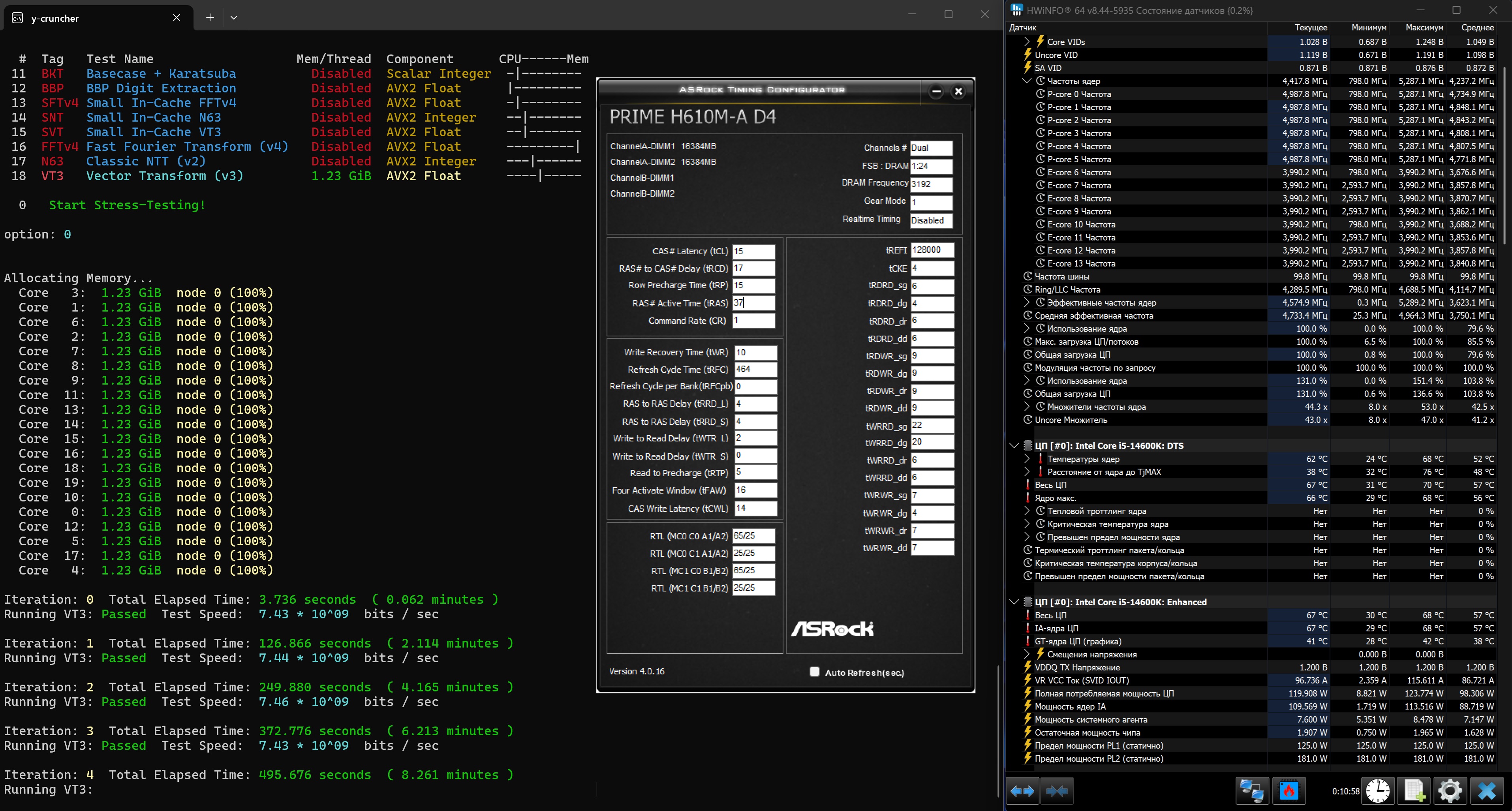Viewport: 1512px width, 811px height.
Task: Click the collapse columns arrows button in HWiNFO
Action: [1057, 791]
